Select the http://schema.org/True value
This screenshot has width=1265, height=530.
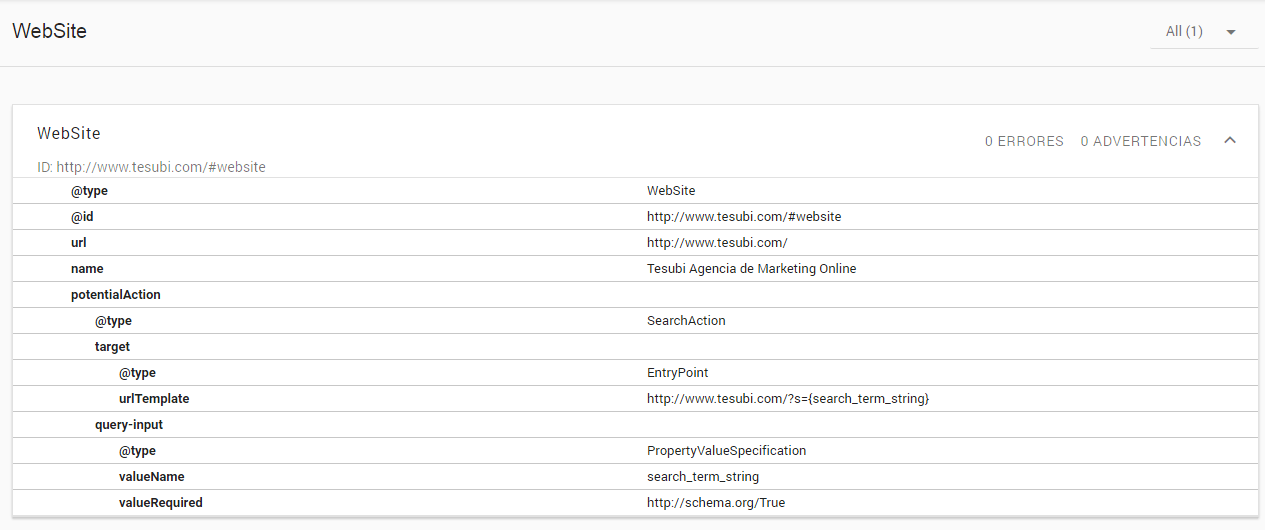(x=716, y=502)
